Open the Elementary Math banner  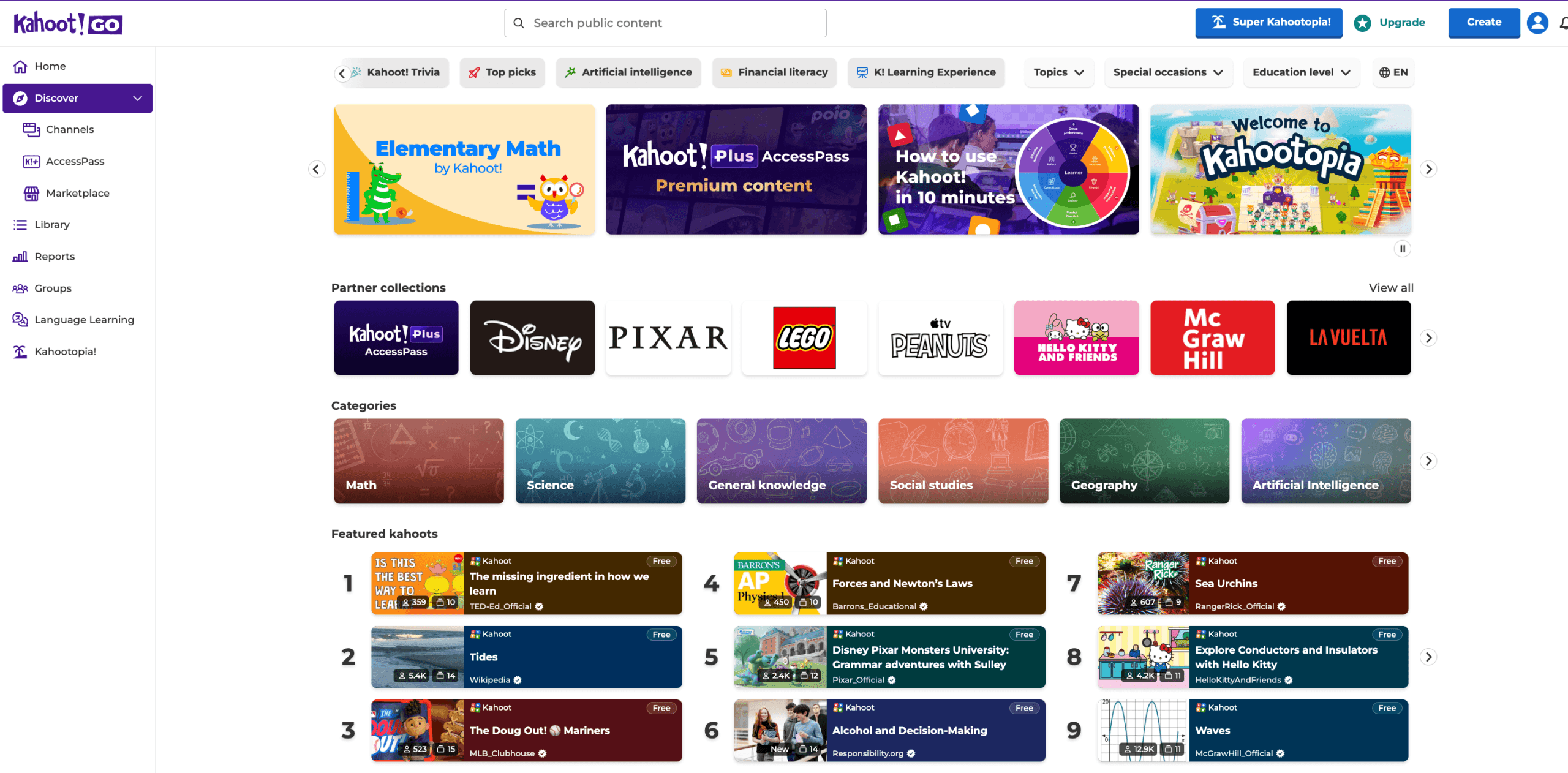click(x=464, y=169)
